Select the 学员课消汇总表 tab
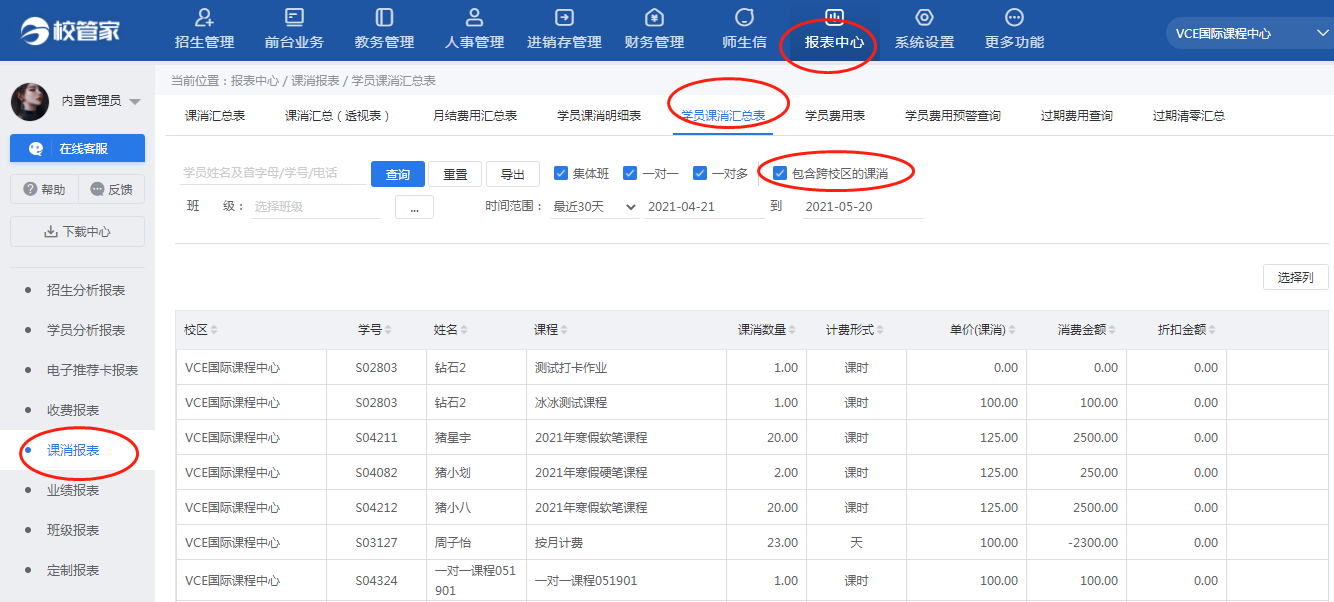 723,116
